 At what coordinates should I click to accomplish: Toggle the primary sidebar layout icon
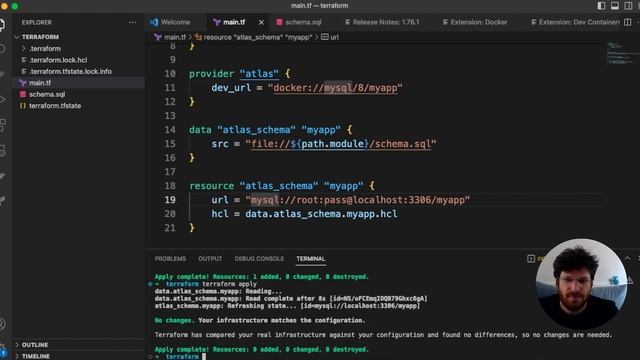(601, 6)
